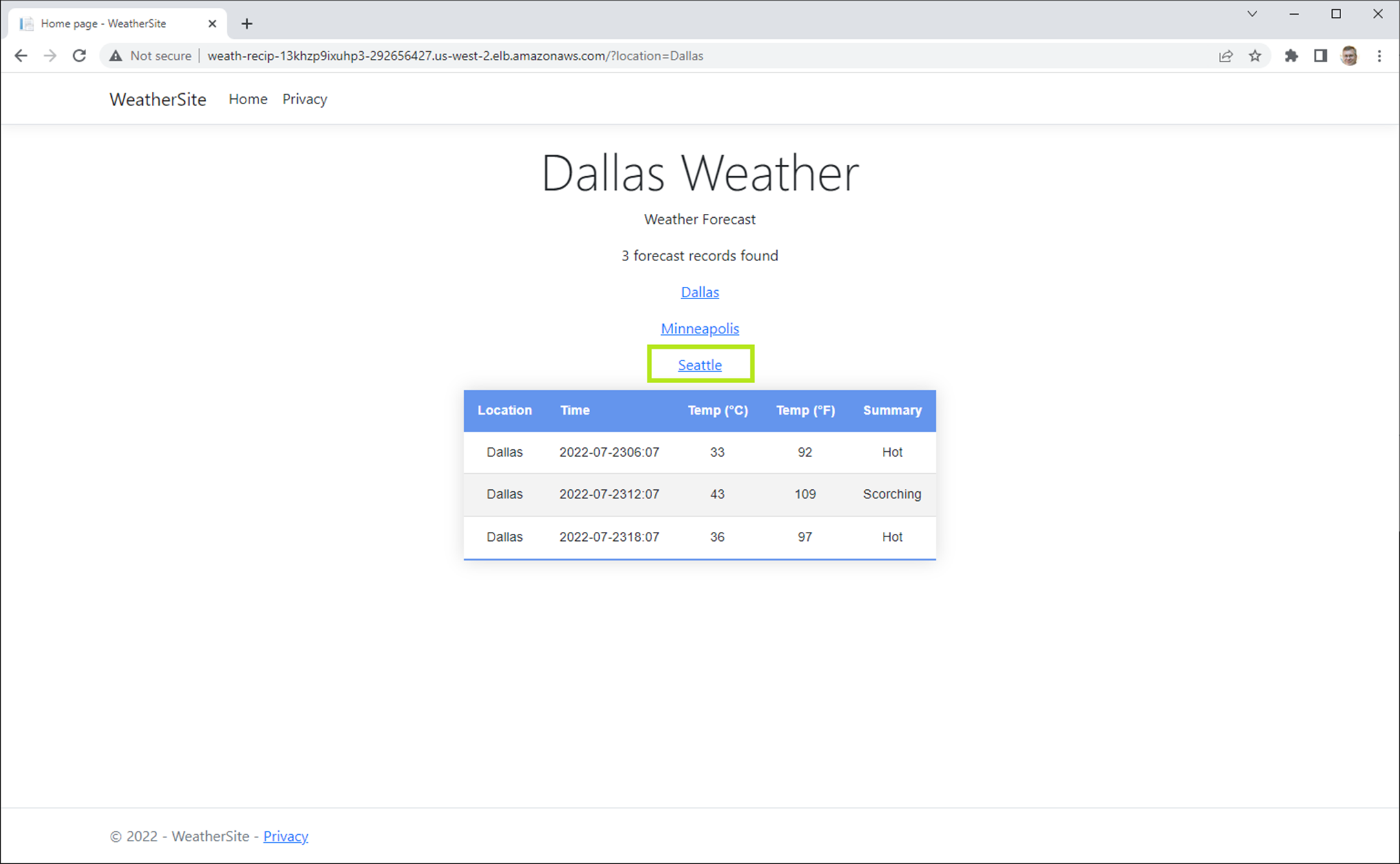
Task: Click the Home navigation menu item
Action: click(x=248, y=99)
